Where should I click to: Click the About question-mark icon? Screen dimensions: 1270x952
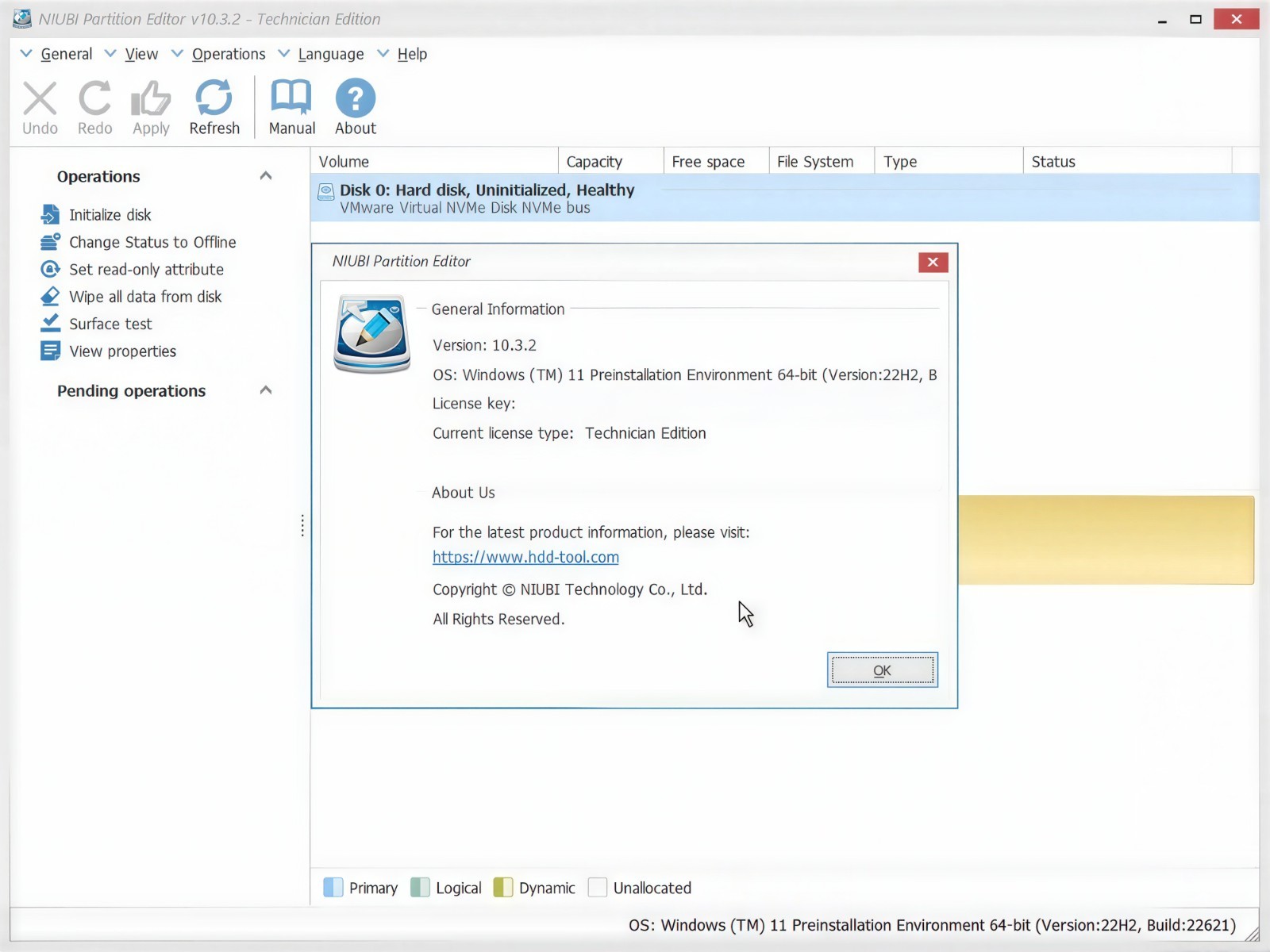click(x=355, y=98)
